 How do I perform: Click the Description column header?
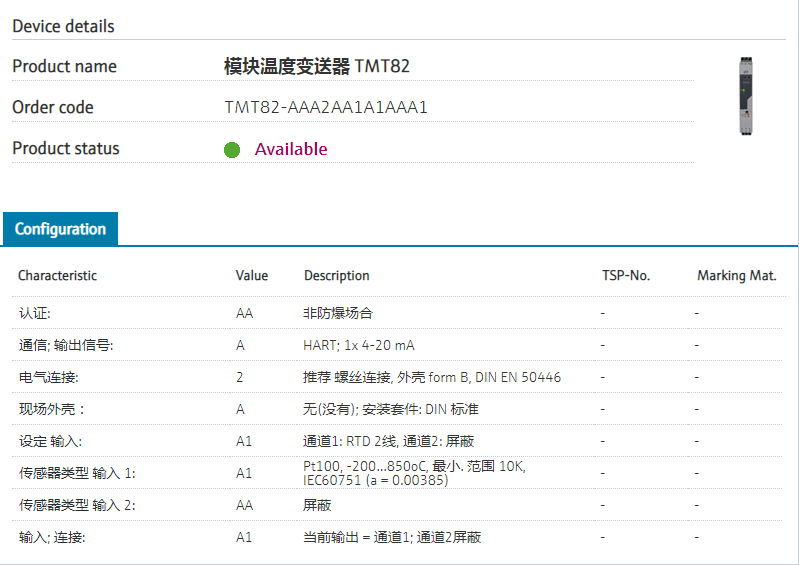[x=337, y=276]
